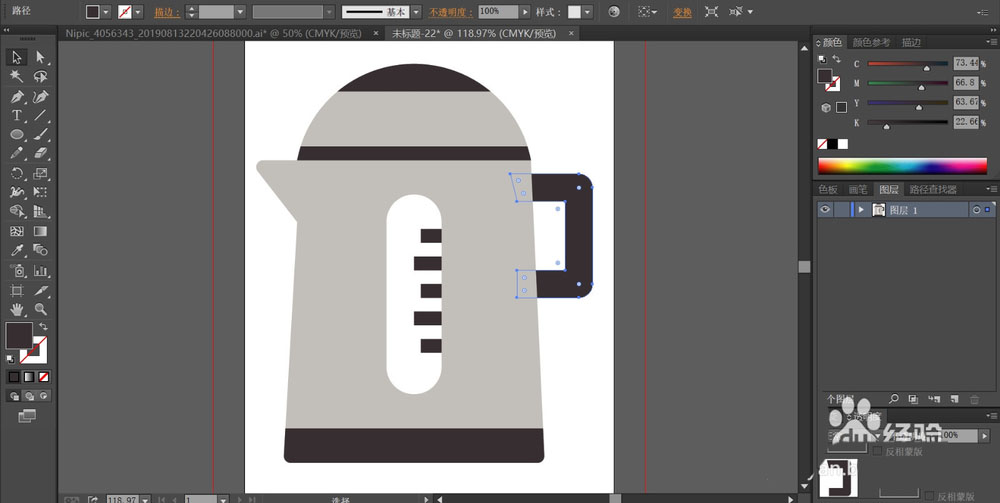Switch to the 路径查找器 panel tab
Viewport: 1000px width, 503px height.
932,189
